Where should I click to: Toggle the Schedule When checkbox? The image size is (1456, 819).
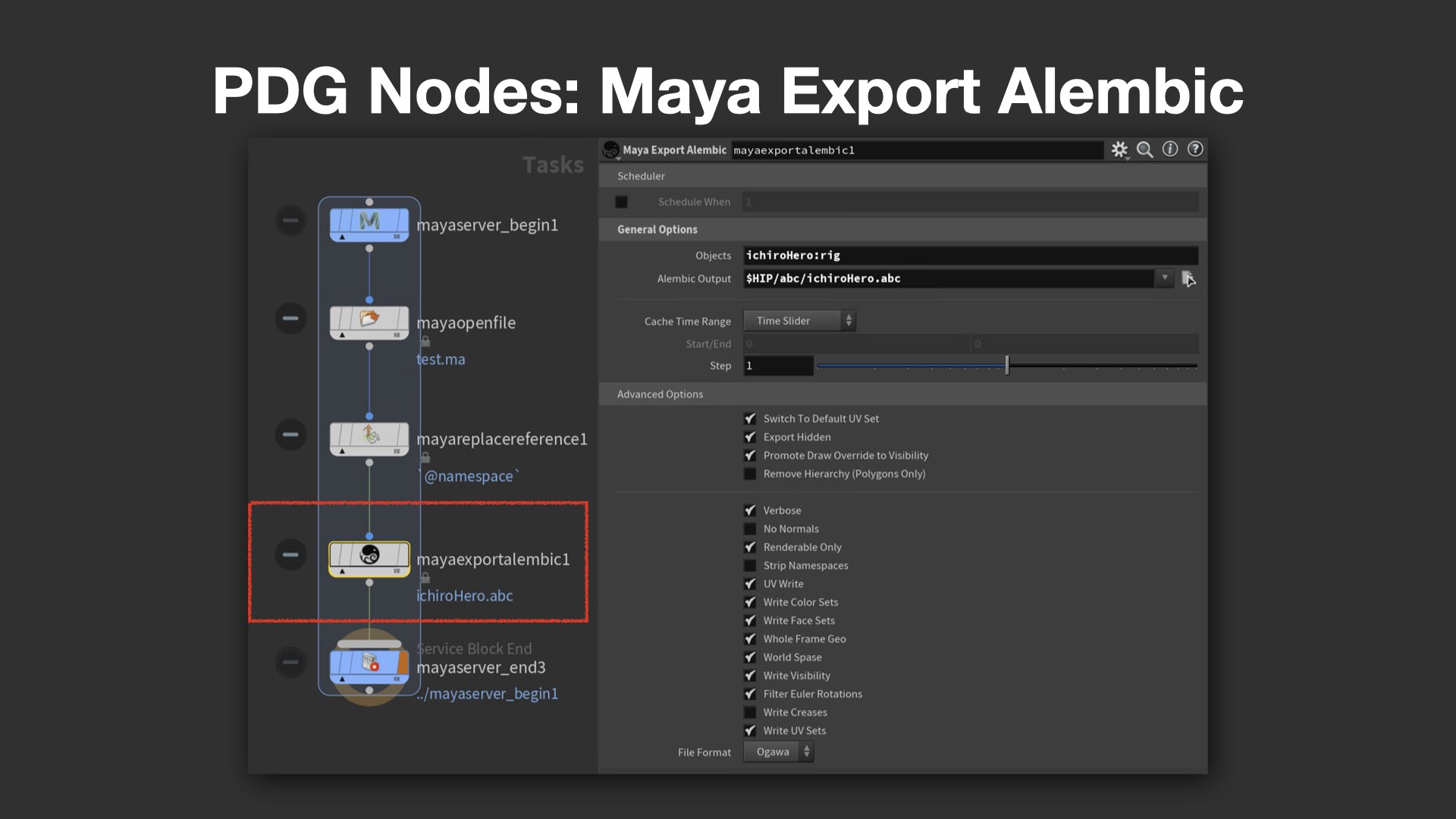coord(621,202)
